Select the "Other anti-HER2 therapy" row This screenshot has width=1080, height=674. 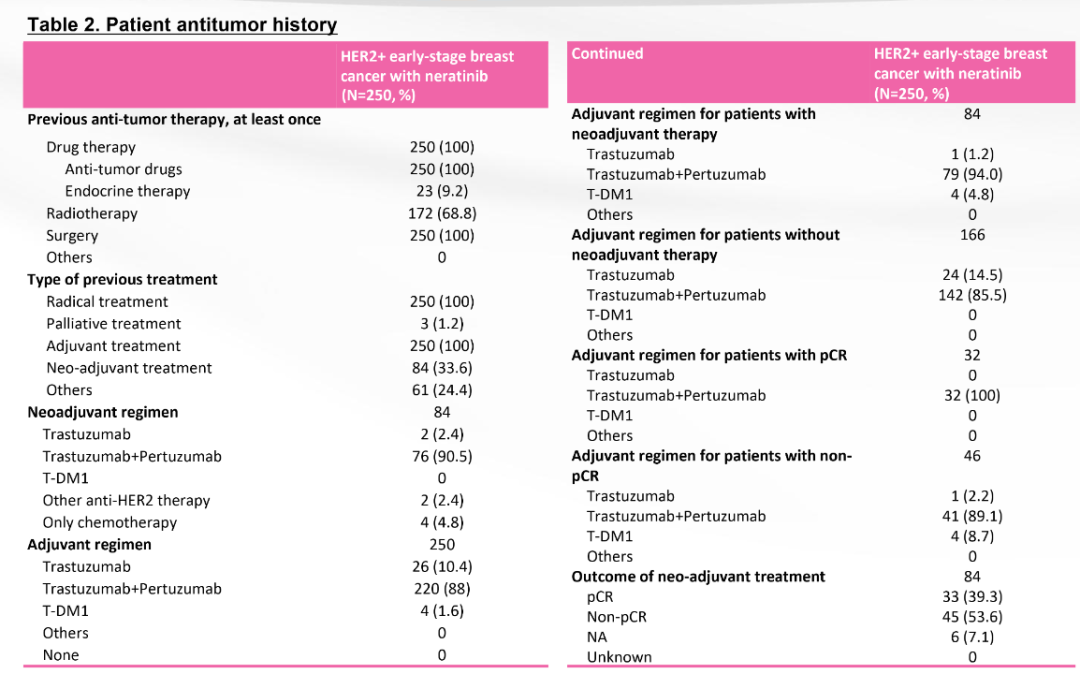(x=126, y=500)
